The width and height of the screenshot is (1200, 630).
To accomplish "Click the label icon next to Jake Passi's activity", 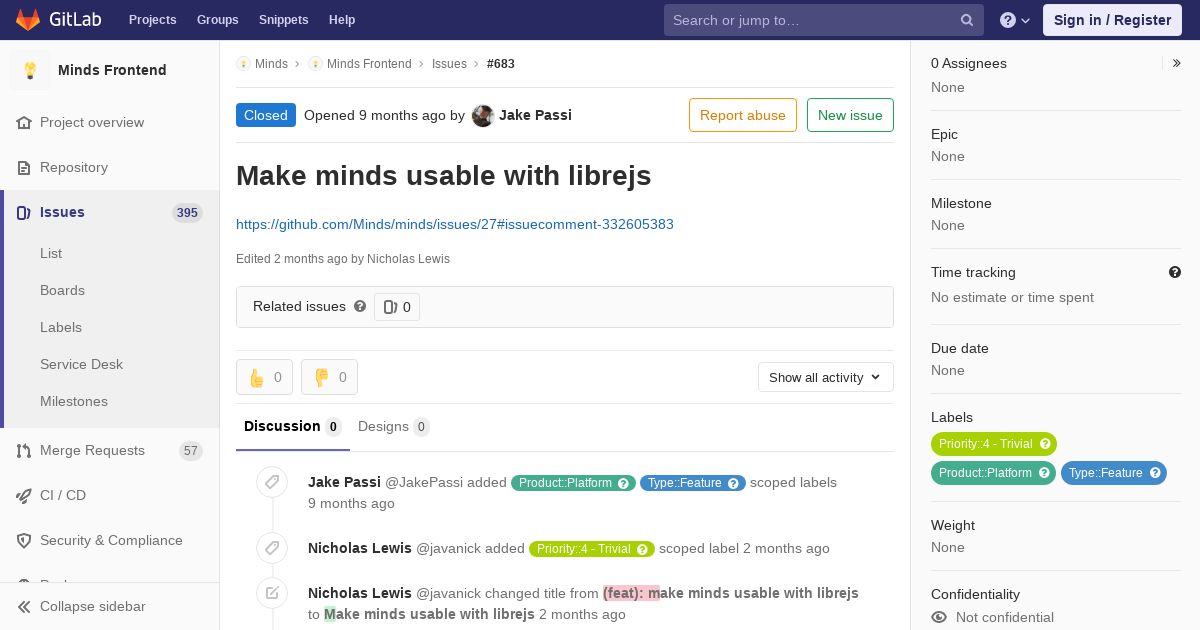I will point(272,483).
